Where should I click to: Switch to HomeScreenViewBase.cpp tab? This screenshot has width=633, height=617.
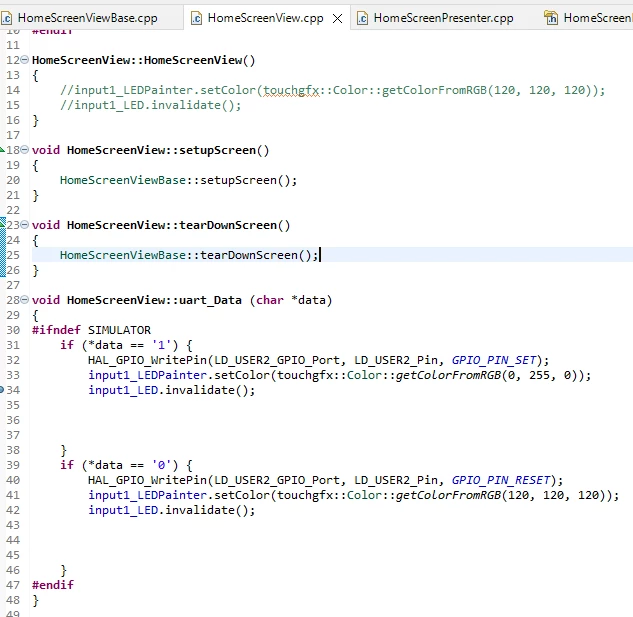pyautogui.click(x=87, y=18)
